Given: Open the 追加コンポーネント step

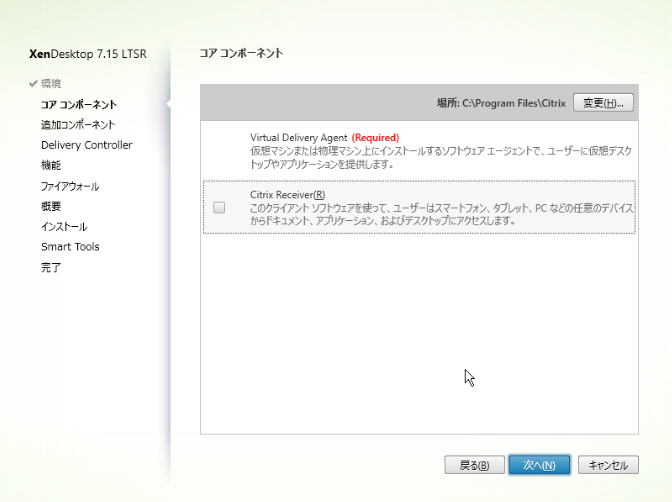Looking at the screenshot, I should tap(78, 125).
